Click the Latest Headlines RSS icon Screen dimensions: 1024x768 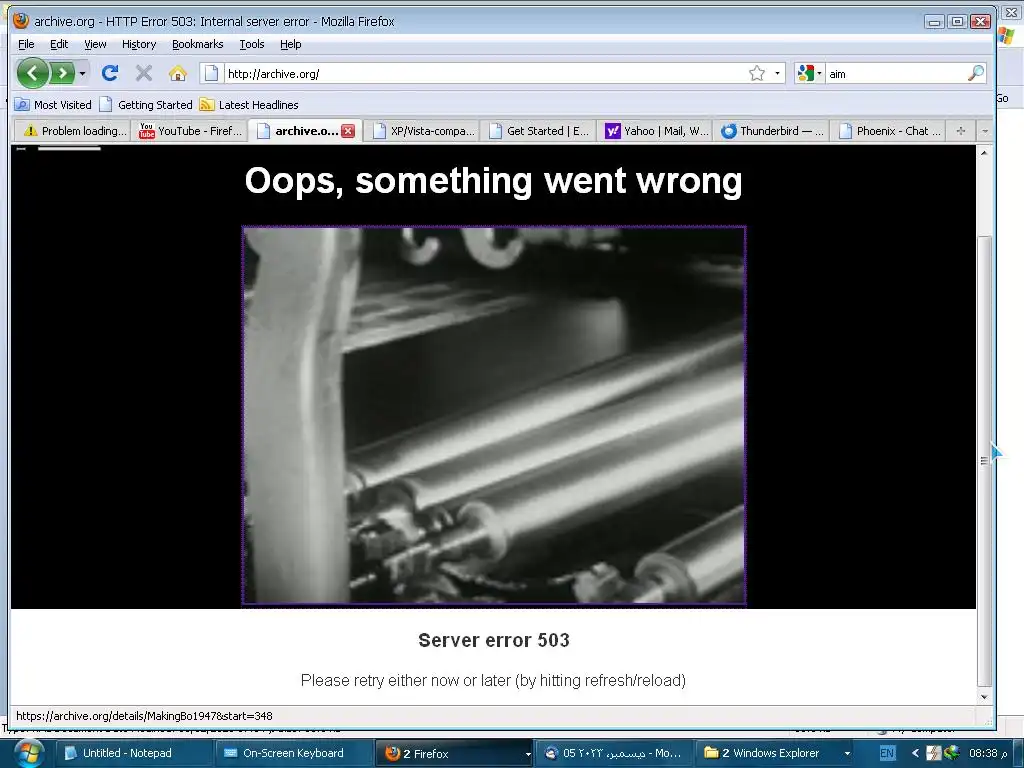point(207,104)
